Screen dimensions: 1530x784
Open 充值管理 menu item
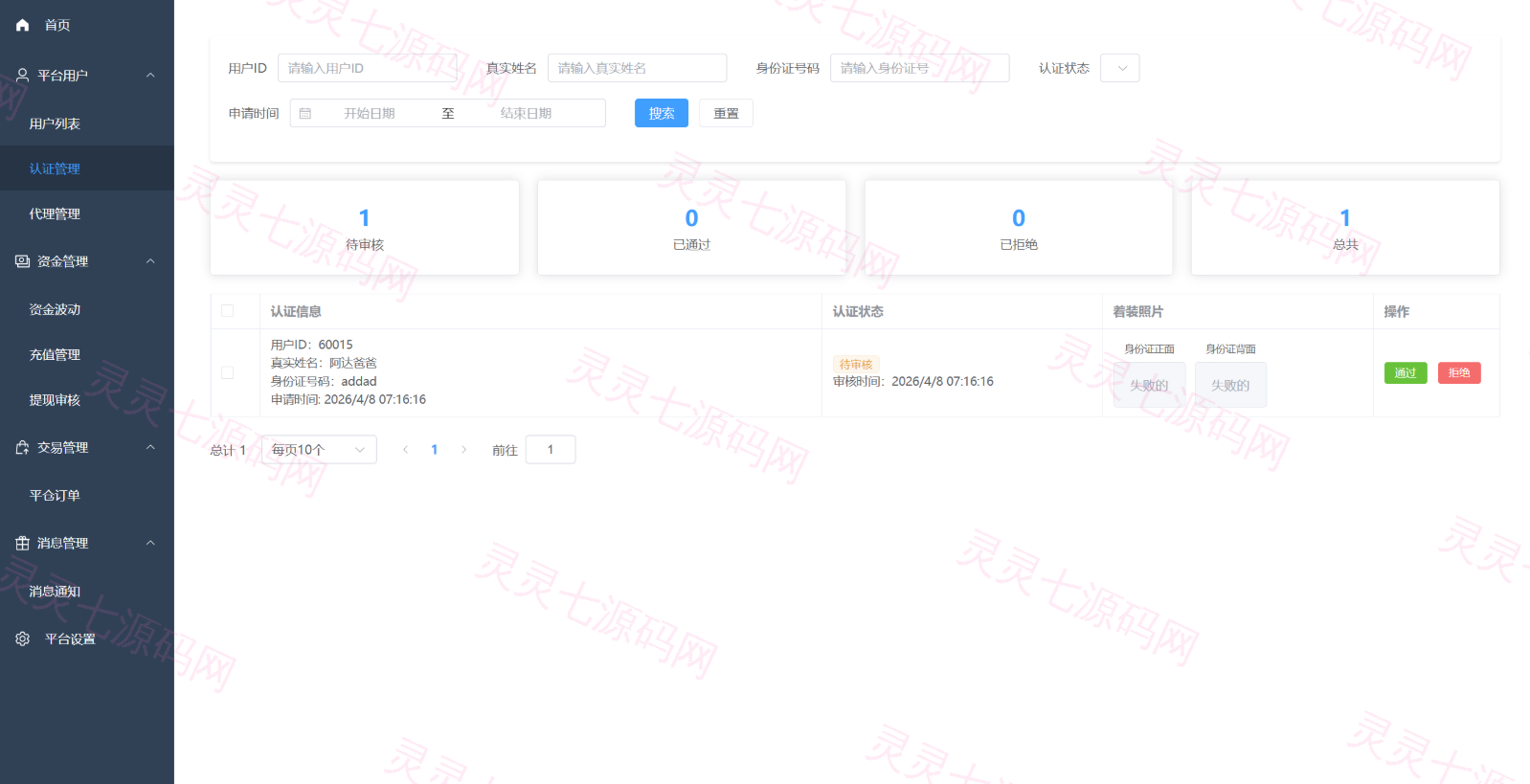[87, 354]
